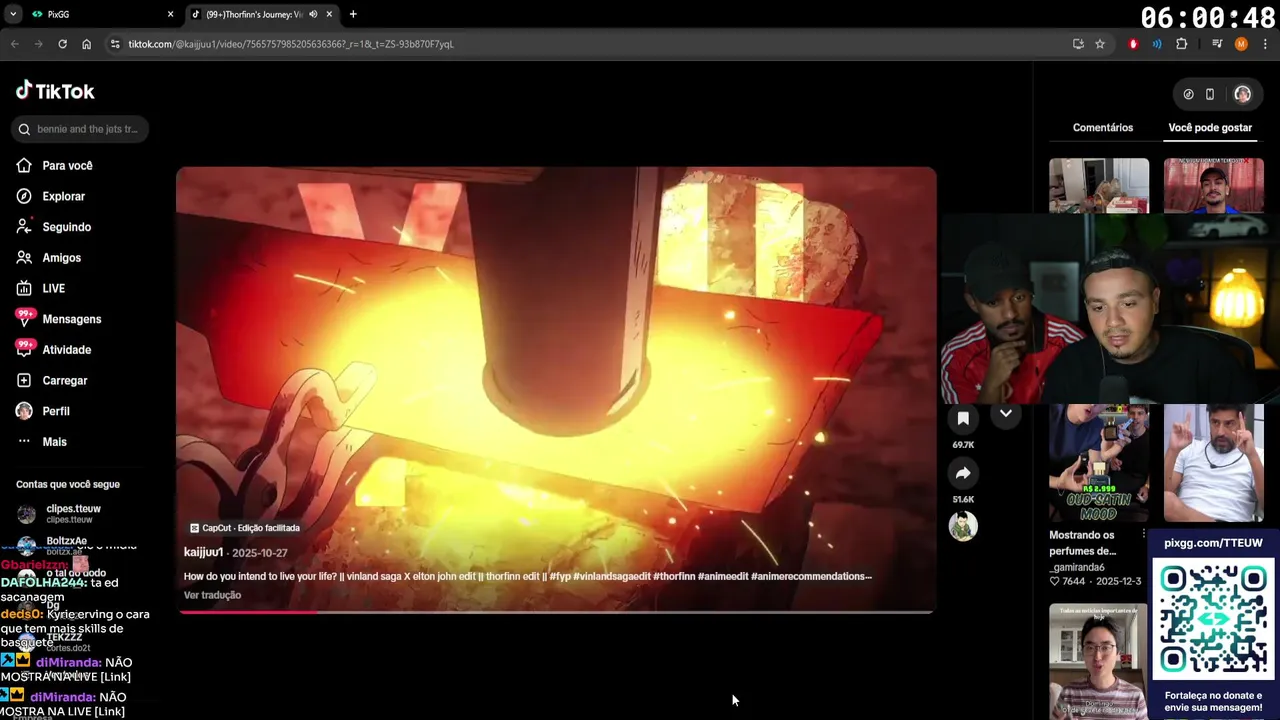Open the red hand adblock extension

point(1133,44)
